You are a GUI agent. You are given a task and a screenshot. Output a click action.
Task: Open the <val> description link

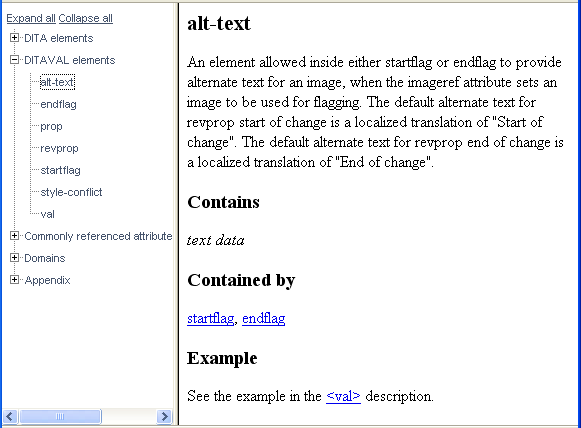(343, 396)
